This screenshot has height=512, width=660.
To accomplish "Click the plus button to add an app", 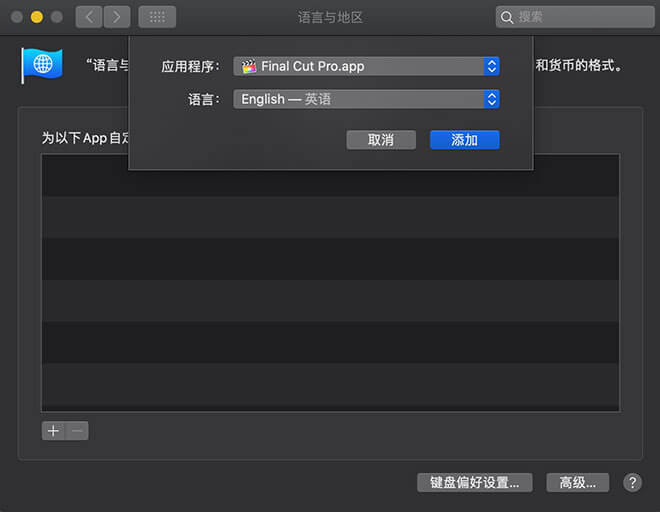I will [53, 431].
